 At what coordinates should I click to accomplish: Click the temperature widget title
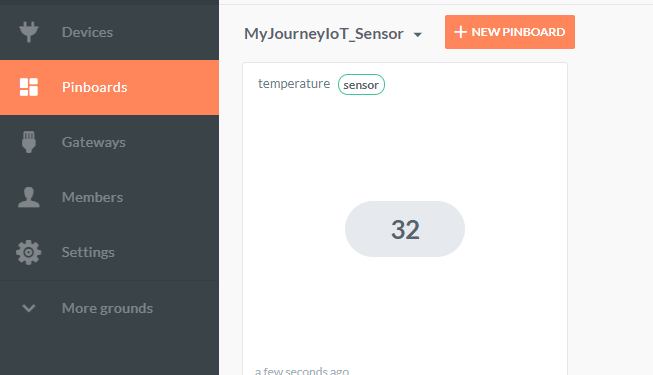coord(294,84)
